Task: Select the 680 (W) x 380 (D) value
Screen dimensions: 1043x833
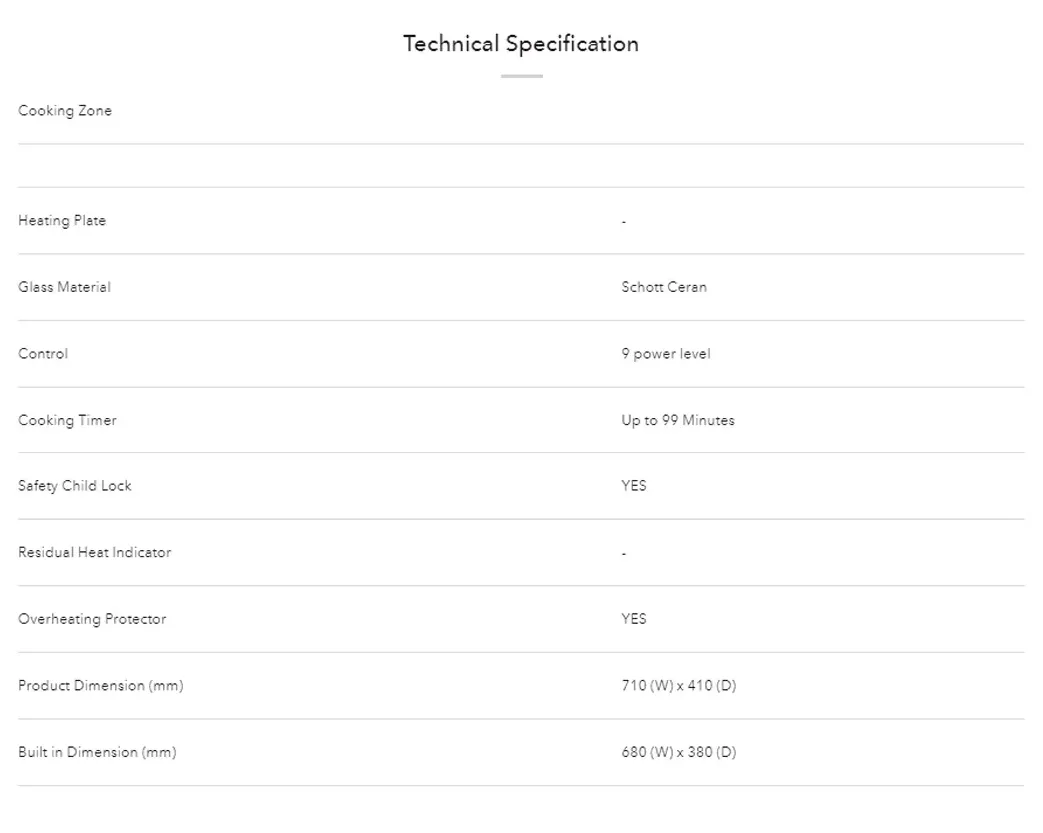Action: (x=678, y=752)
